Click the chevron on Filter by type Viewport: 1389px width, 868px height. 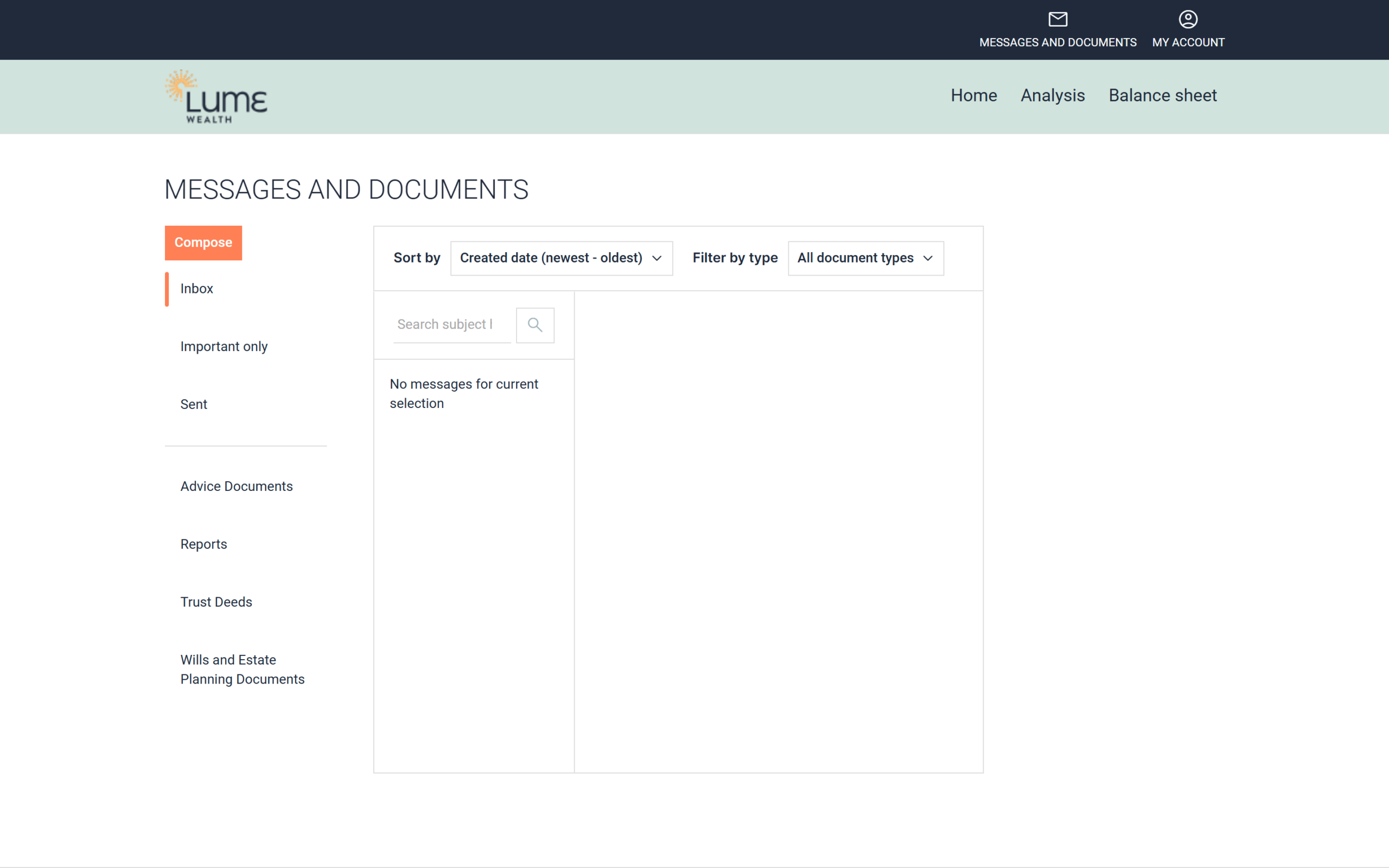pos(927,258)
